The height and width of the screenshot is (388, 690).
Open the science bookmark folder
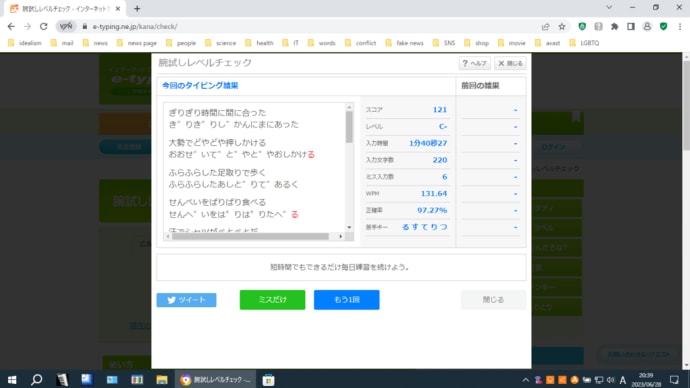[x=220, y=43]
